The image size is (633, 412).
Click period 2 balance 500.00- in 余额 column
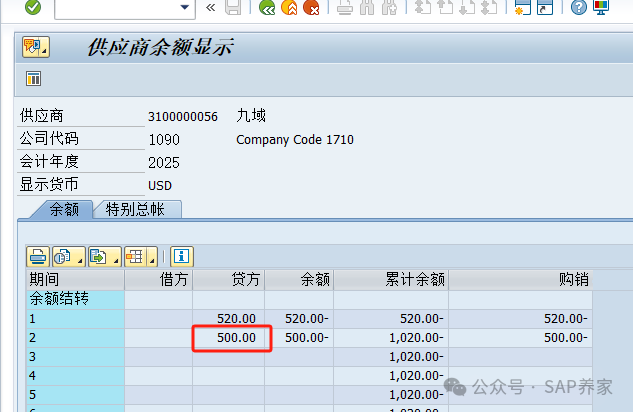point(307,338)
